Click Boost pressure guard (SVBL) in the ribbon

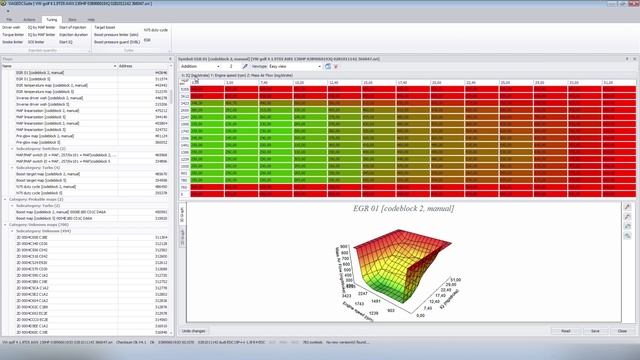[117, 42]
